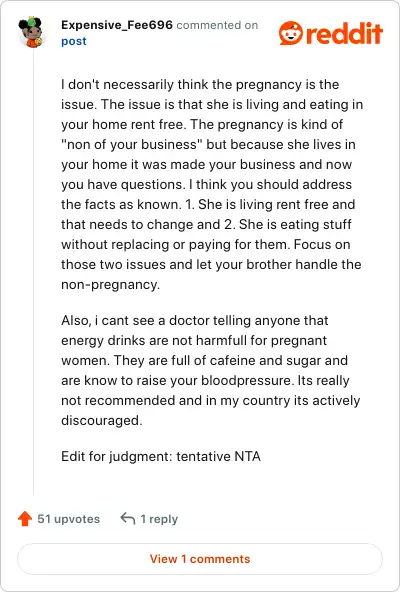Viewport: 400px width, 592px height.
Task: Click the word "non-pregnancy." in the comment
Action: pos(111,284)
